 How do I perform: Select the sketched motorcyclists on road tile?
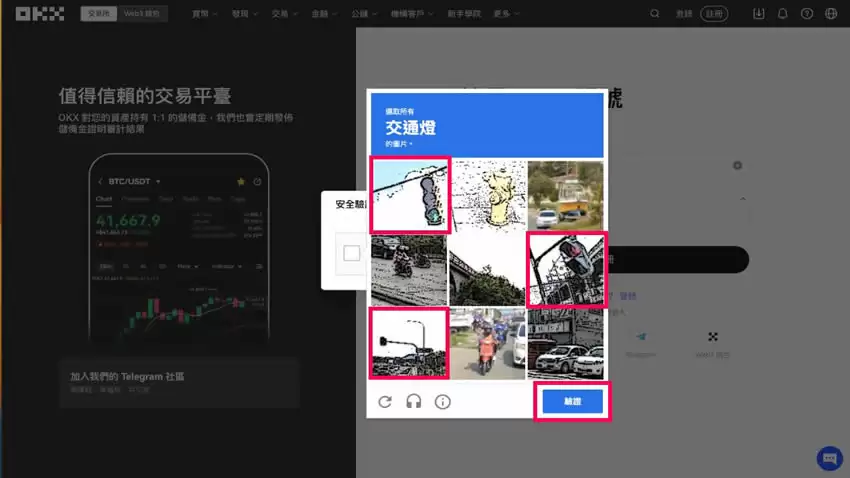click(409, 270)
